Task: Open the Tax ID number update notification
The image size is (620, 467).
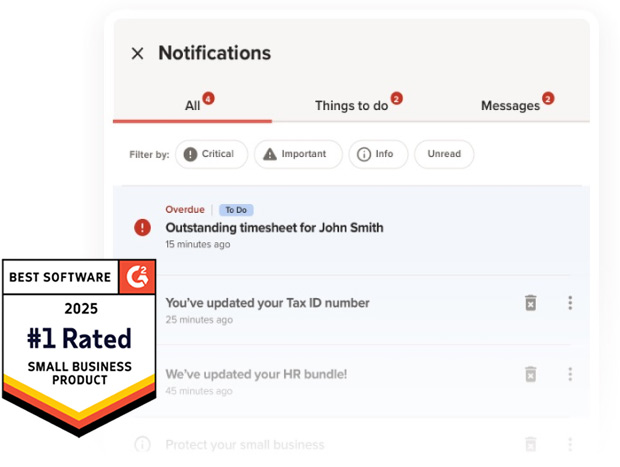Action: tap(267, 303)
